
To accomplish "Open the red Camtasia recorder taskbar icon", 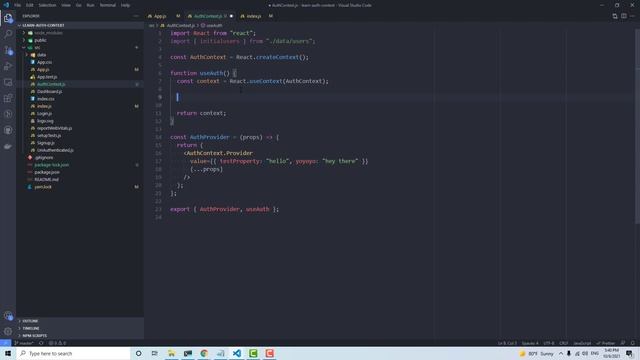I will click(269, 353).
